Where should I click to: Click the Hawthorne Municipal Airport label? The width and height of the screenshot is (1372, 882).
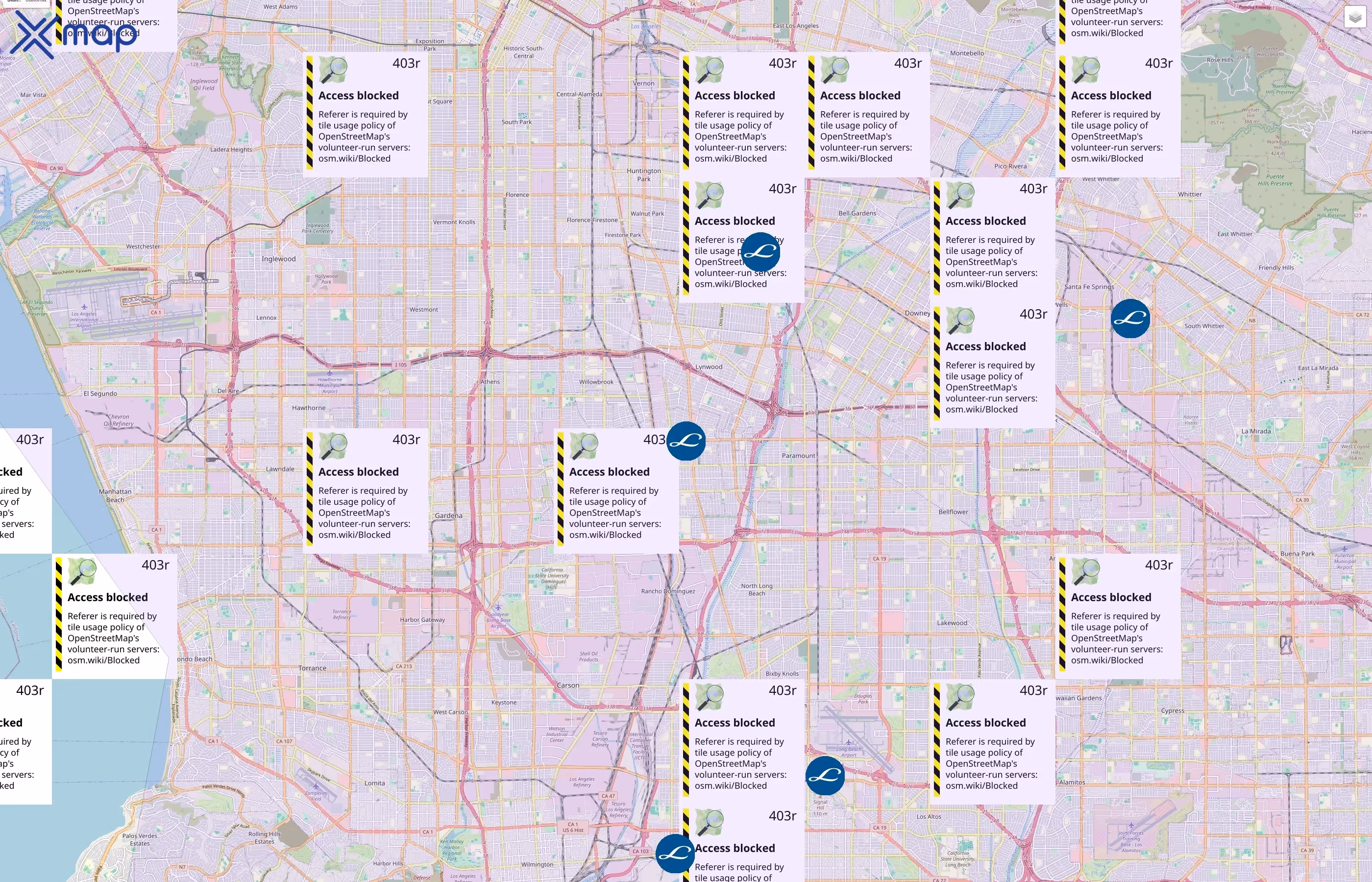point(330,386)
